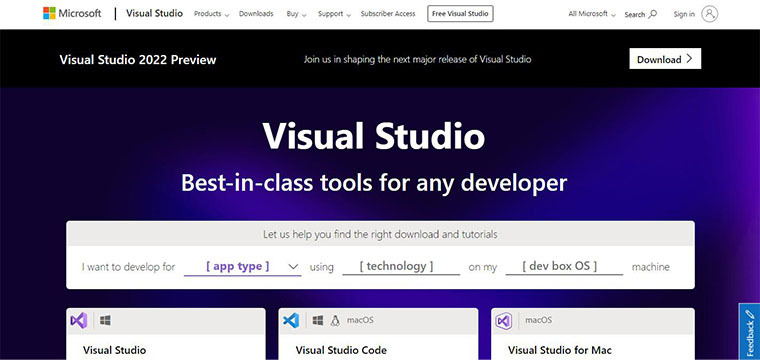Viewport: 760px width, 360px height.
Task: Click the chevron next to app type
Action: [x=293, y=266]
